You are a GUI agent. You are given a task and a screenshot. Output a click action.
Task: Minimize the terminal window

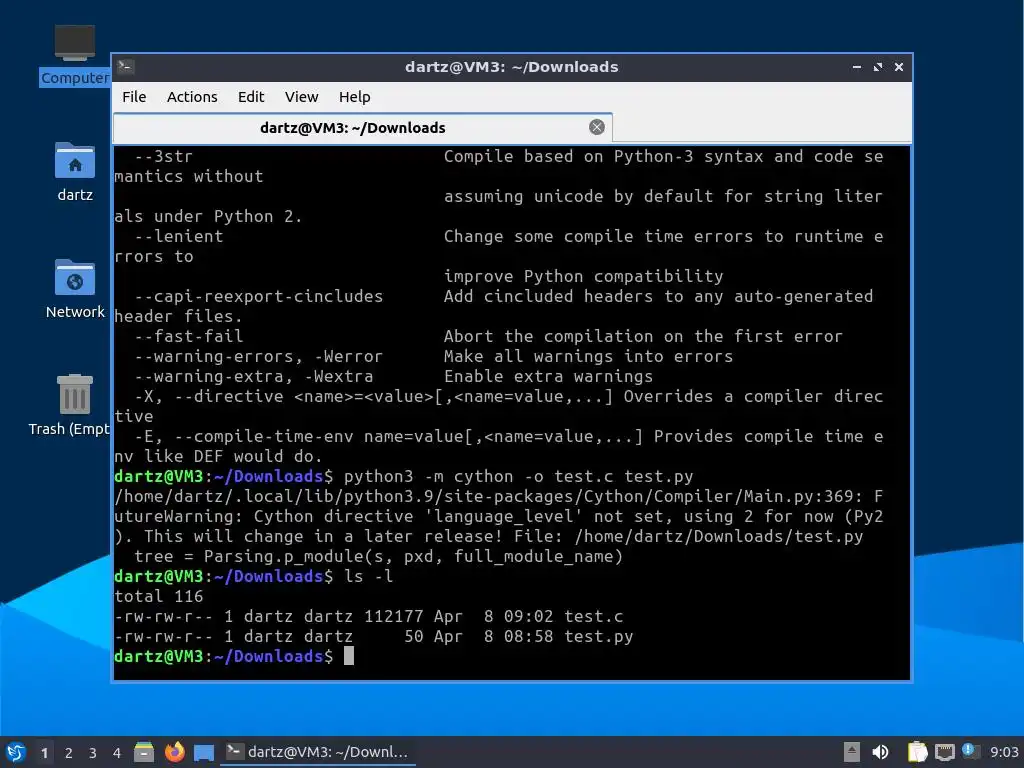click(857, 67)
